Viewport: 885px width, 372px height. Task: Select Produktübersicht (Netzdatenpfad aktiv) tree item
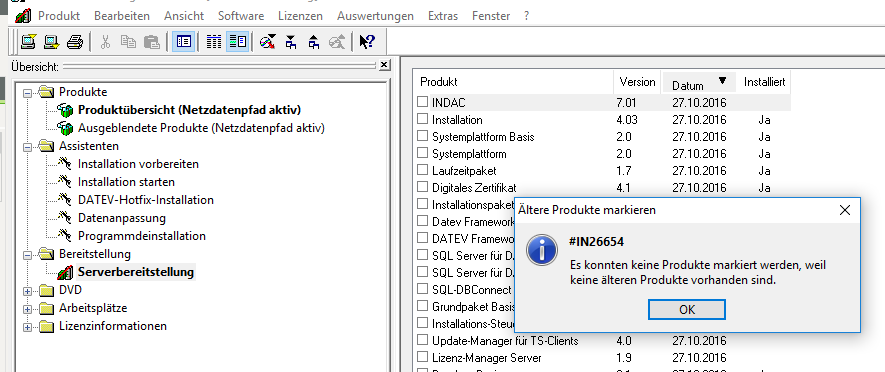189,110
